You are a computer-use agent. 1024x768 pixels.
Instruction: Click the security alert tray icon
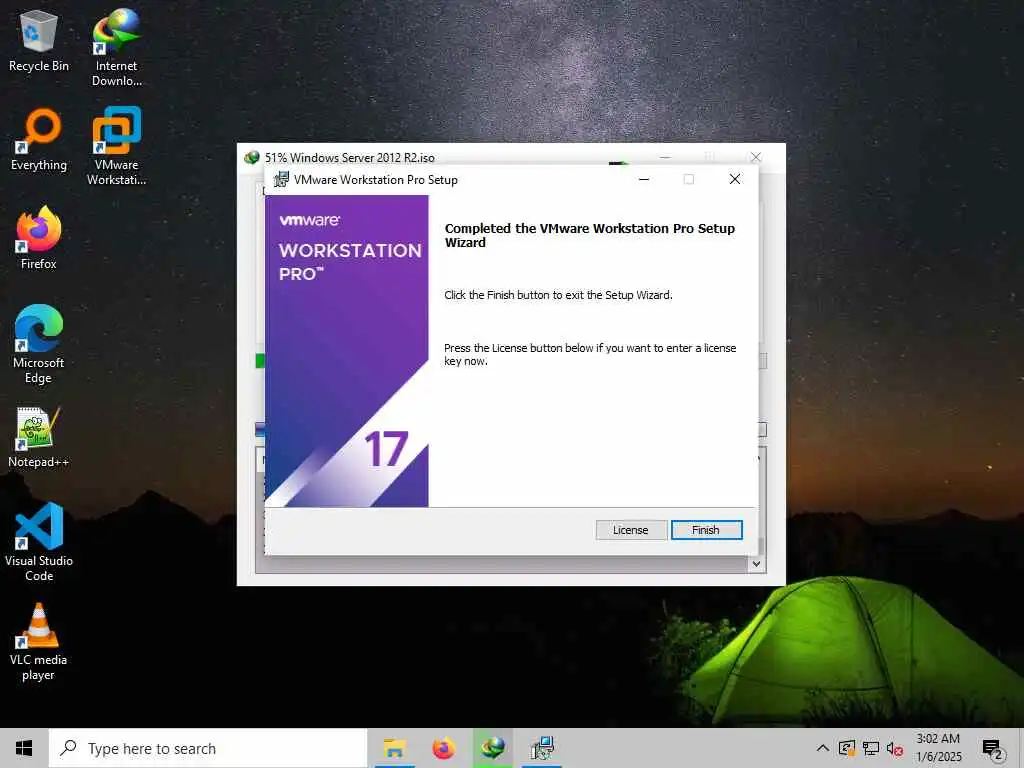pyautogui.click(x=846, y=748)
